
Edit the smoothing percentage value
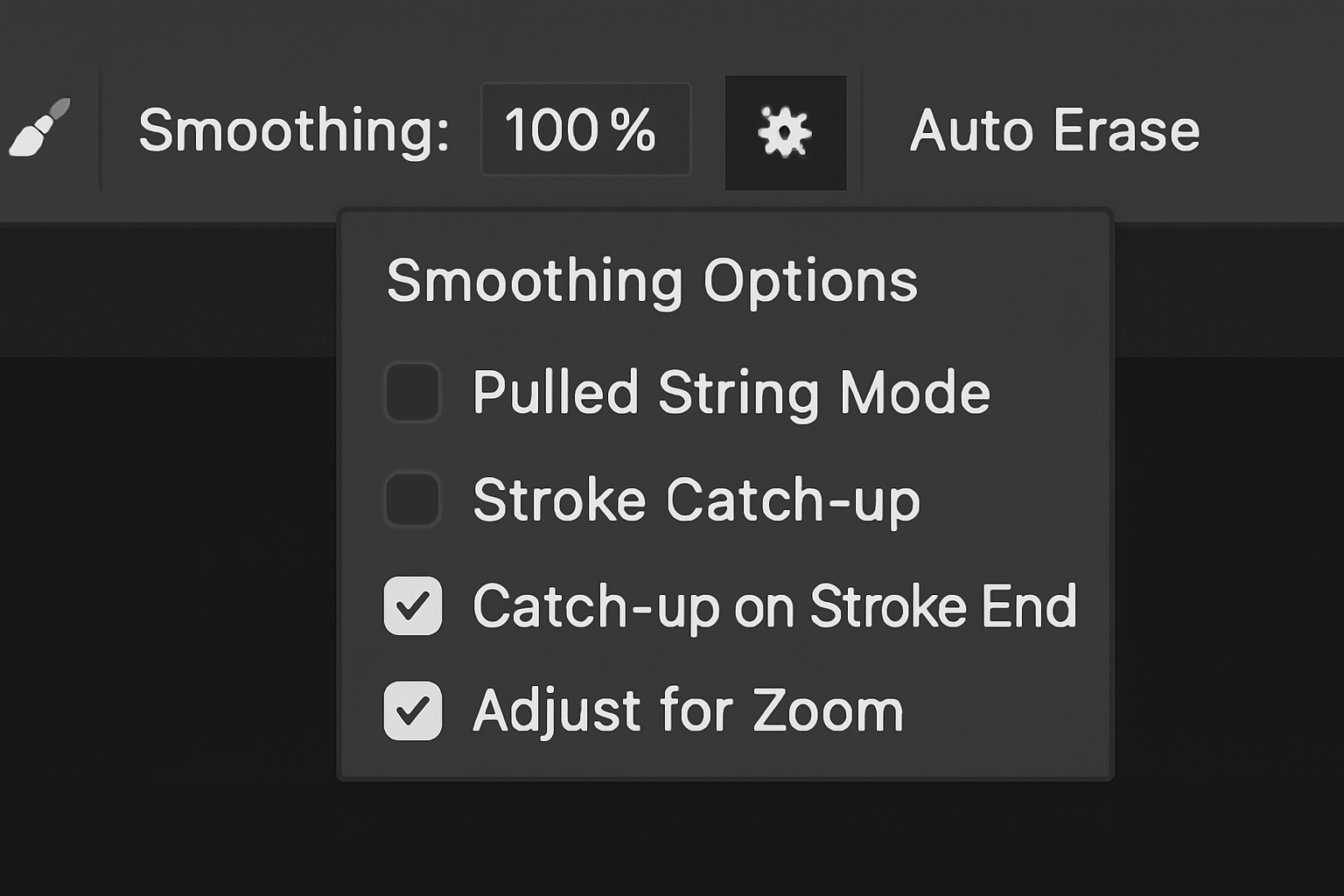click(x=584, y=129)
